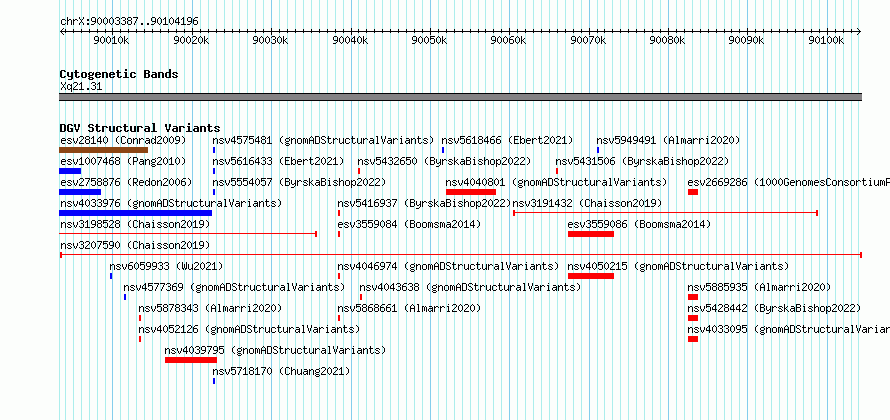The width and height of the screenshot is (890, 420).
Task: Select variant esv3559084 (Boomsma2014)
Action: pos(409,224)
